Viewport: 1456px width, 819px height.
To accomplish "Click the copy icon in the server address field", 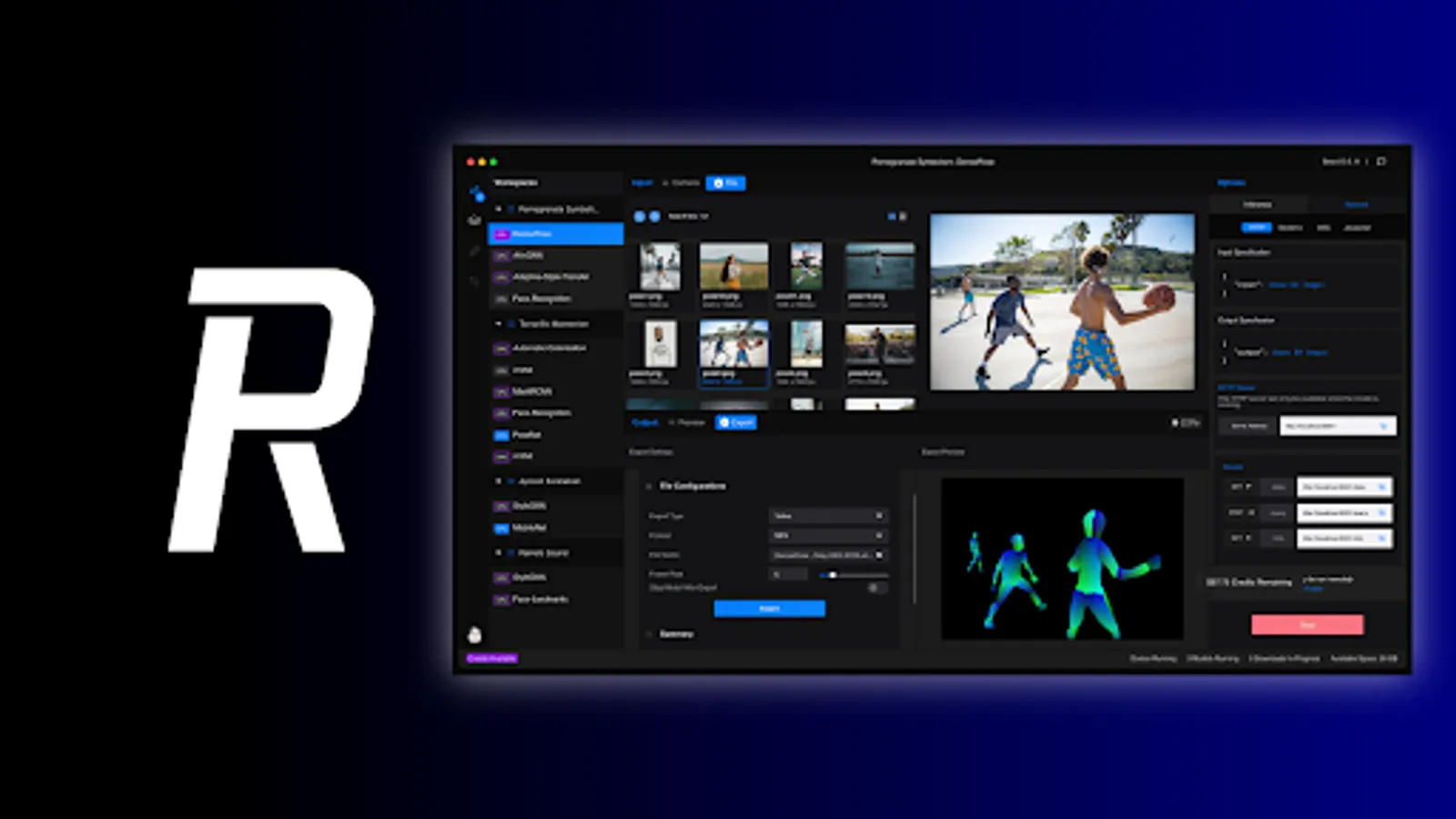I will point(1383,426).
